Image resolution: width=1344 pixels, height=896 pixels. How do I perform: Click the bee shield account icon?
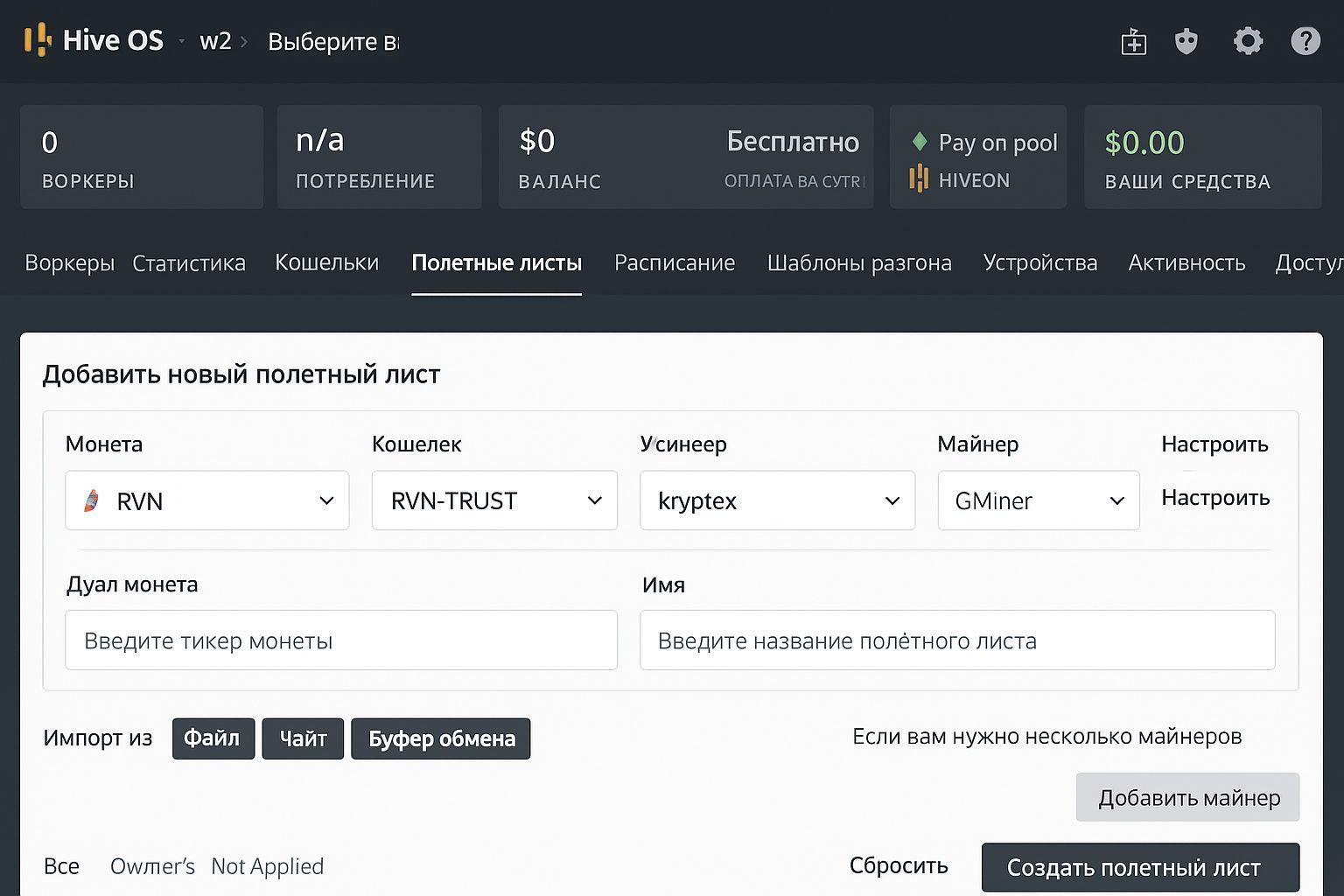(x=1186, y=41)
